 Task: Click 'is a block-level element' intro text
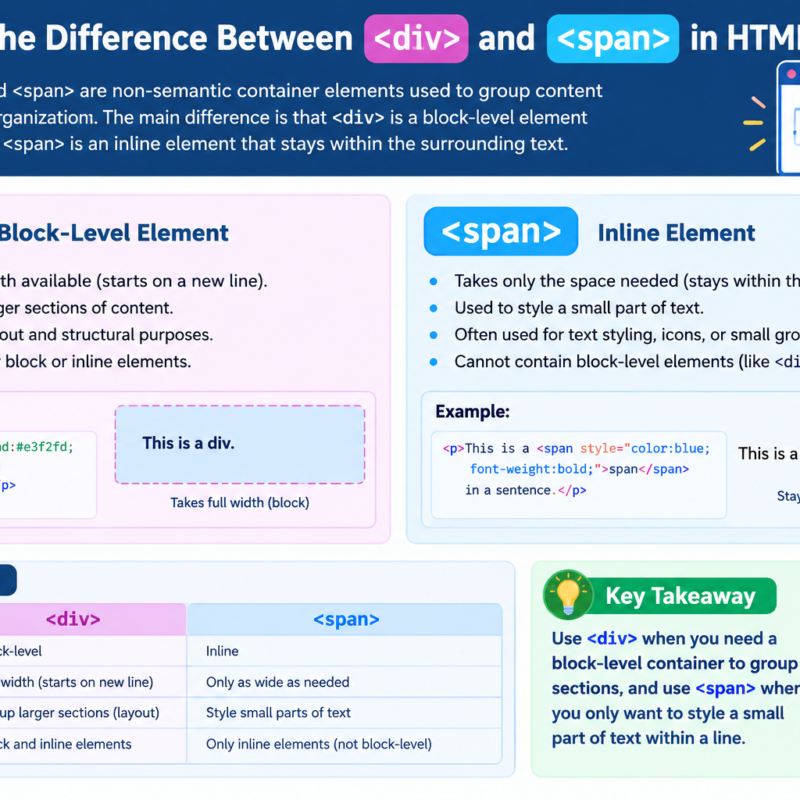coord(488,118)
